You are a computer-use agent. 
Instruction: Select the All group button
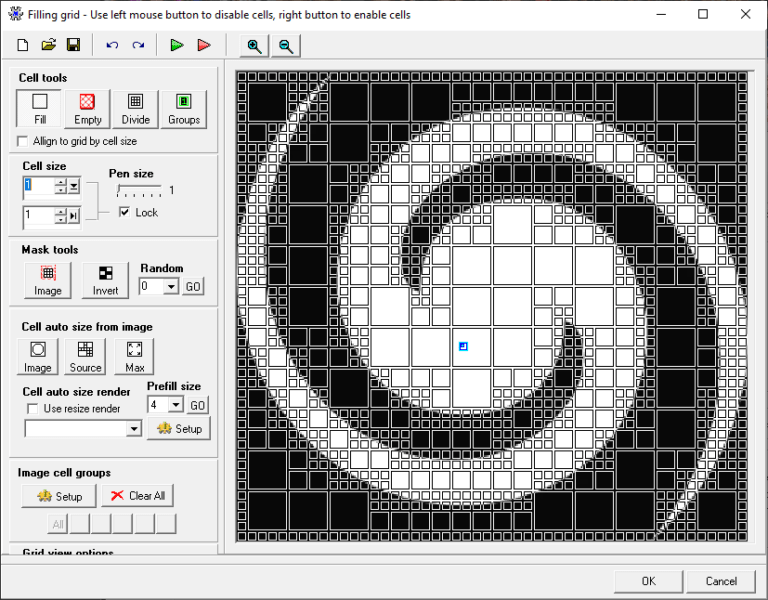pyautogui.click(x=58, y=524)
